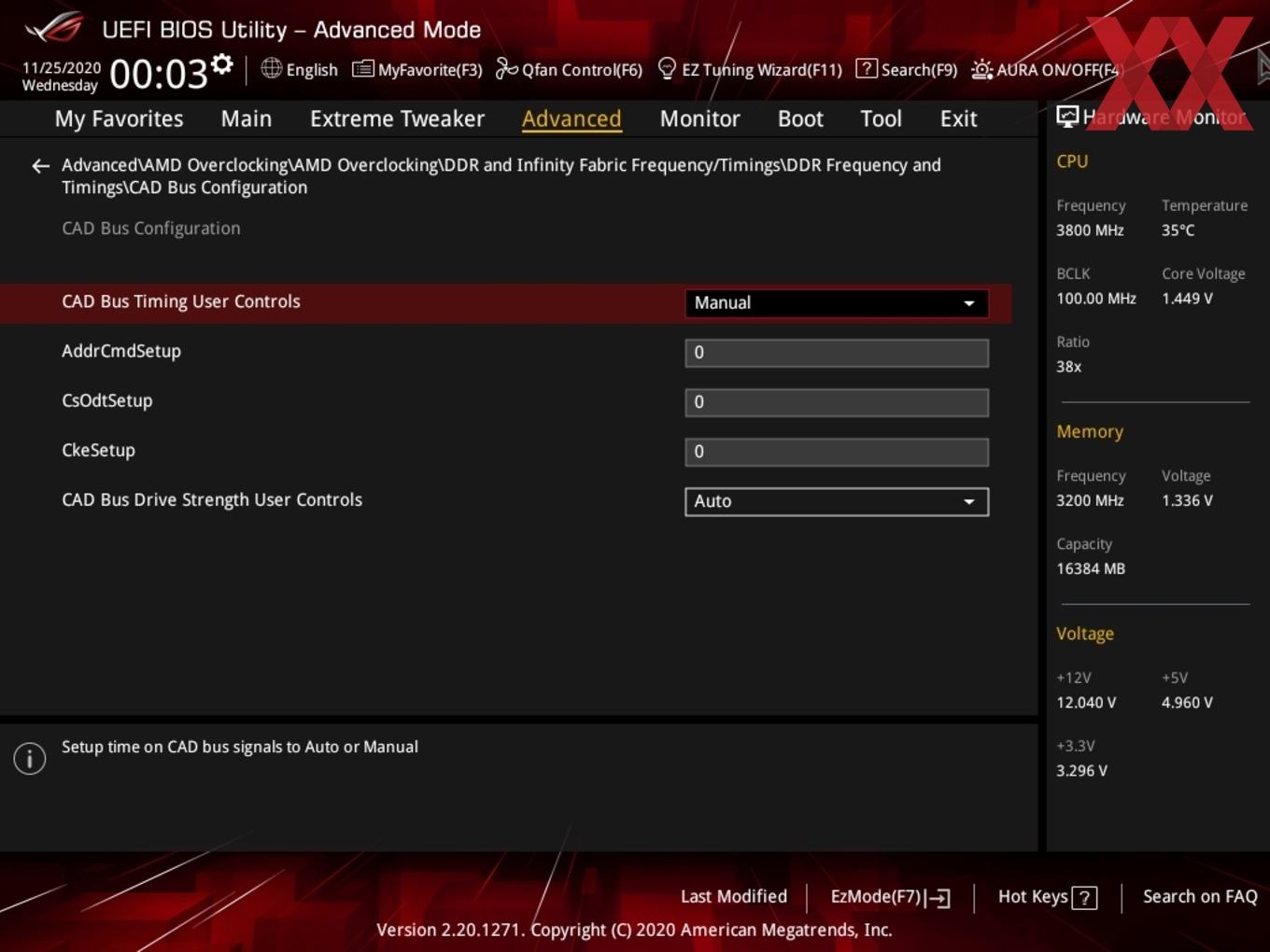Click the ROG logo in the header
The image size is (1270, 952).
tap(54, 28)
